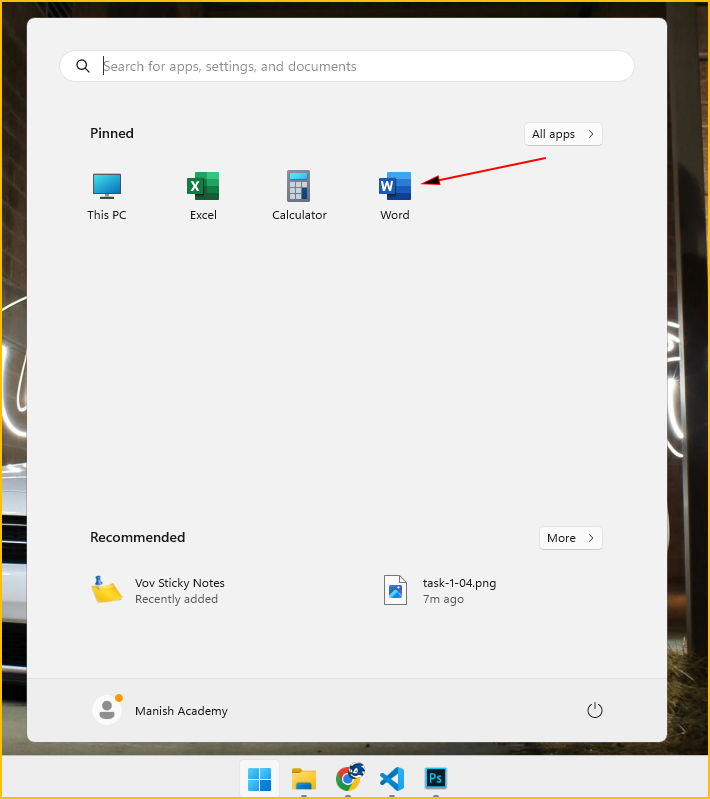Viewport: 710px width, 799px height.
Task: Open Visual Studio Code from the taskbar
Action: [x=392, y=779]
